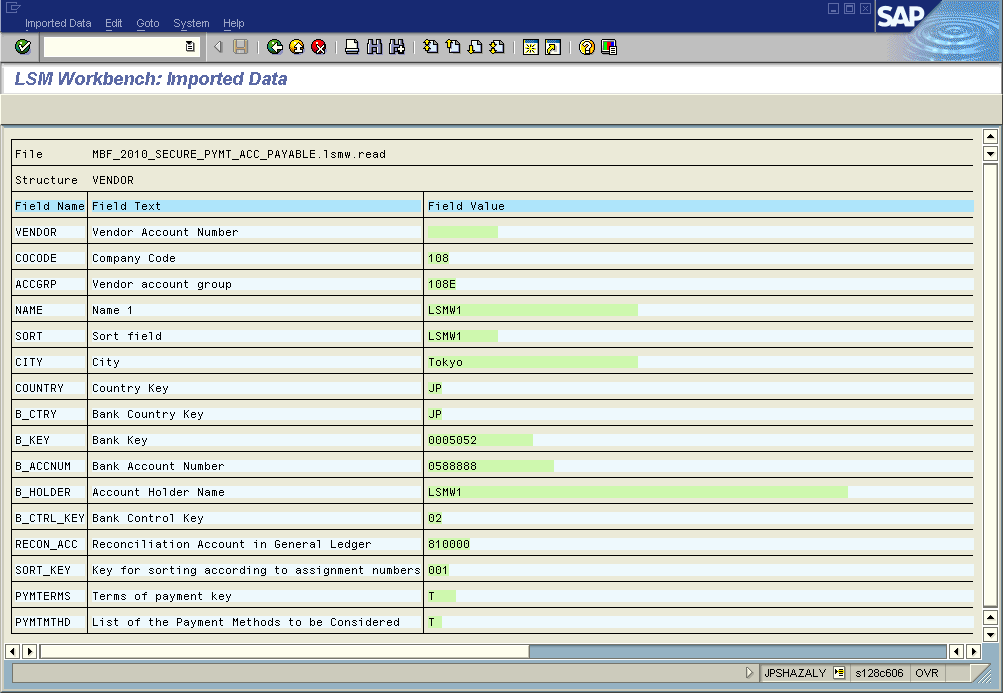
Task: Select the Back navigation arrow icon
Action: [x=273, y=46]
